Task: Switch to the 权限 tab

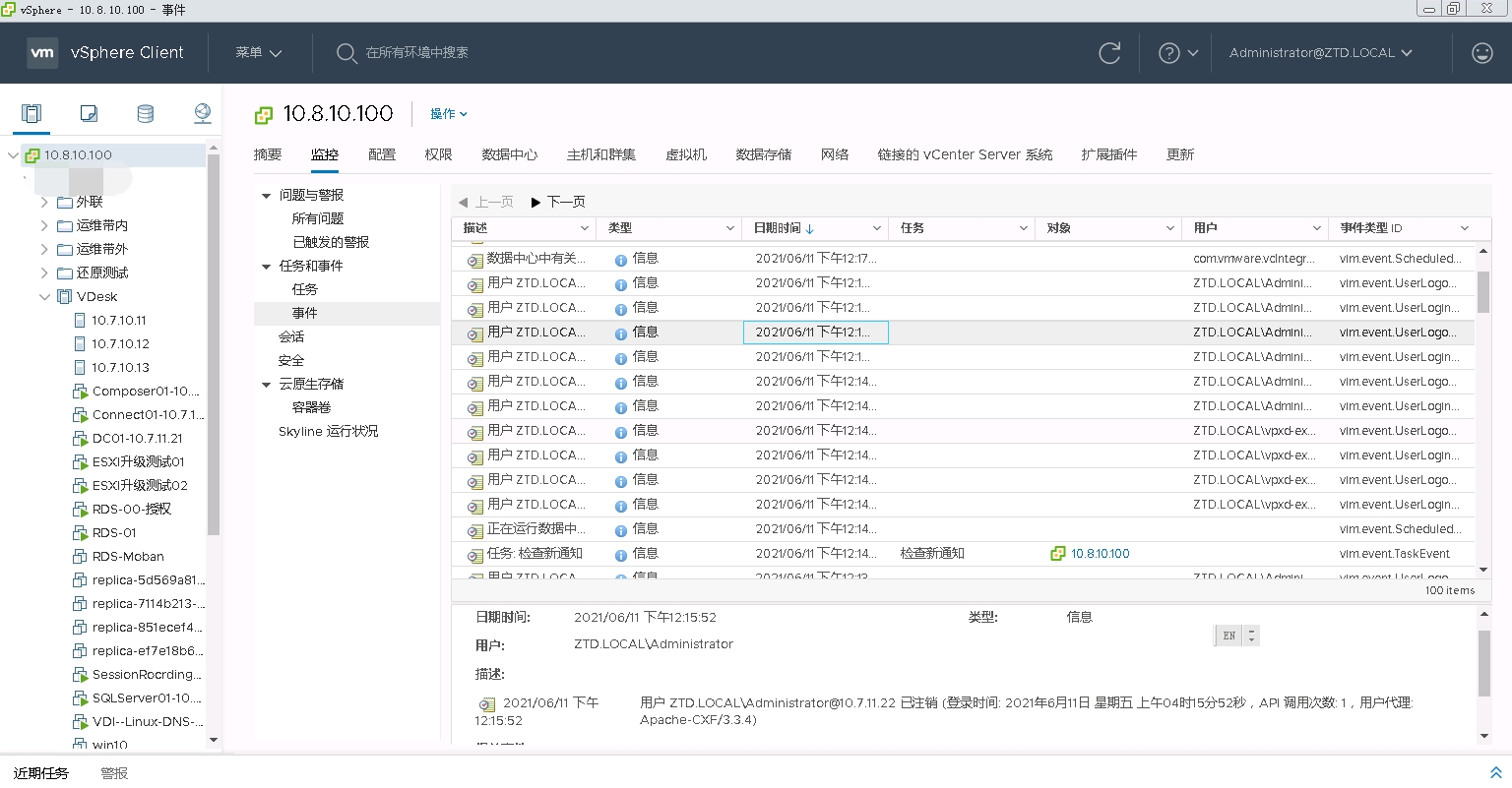Action: [x=439, y=154]
